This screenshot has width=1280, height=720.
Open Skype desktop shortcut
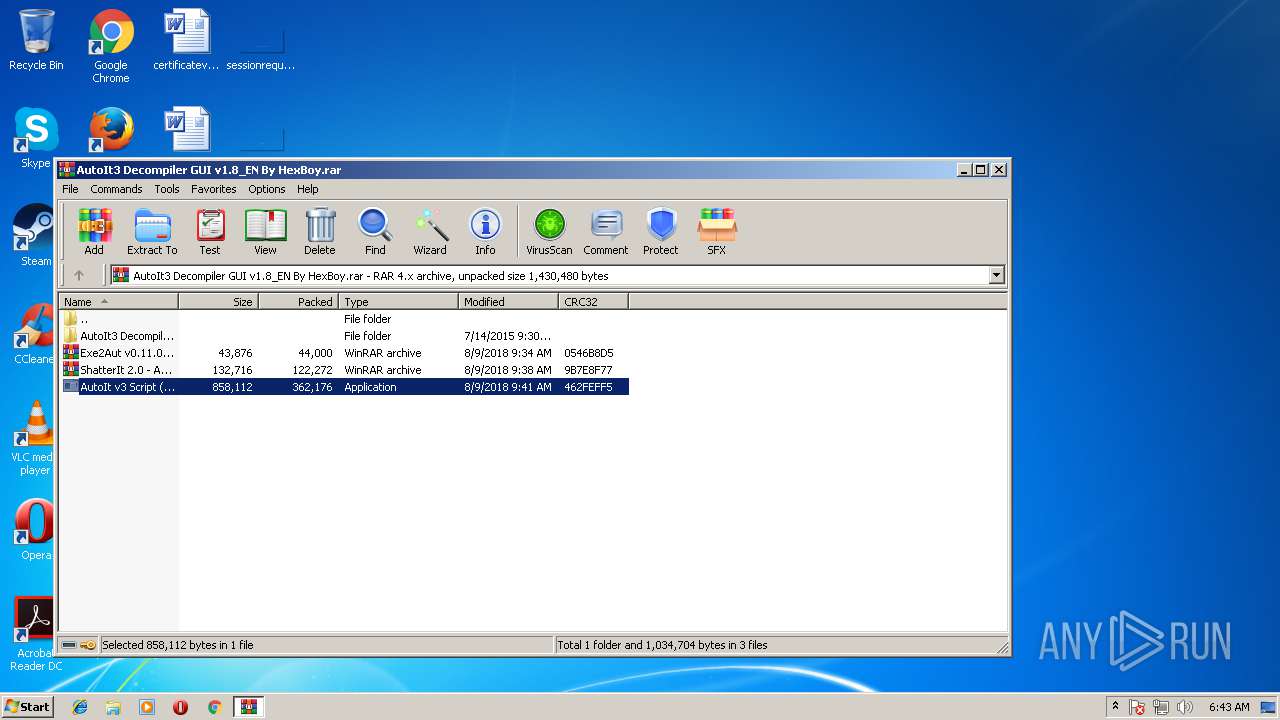click(36, 138)
